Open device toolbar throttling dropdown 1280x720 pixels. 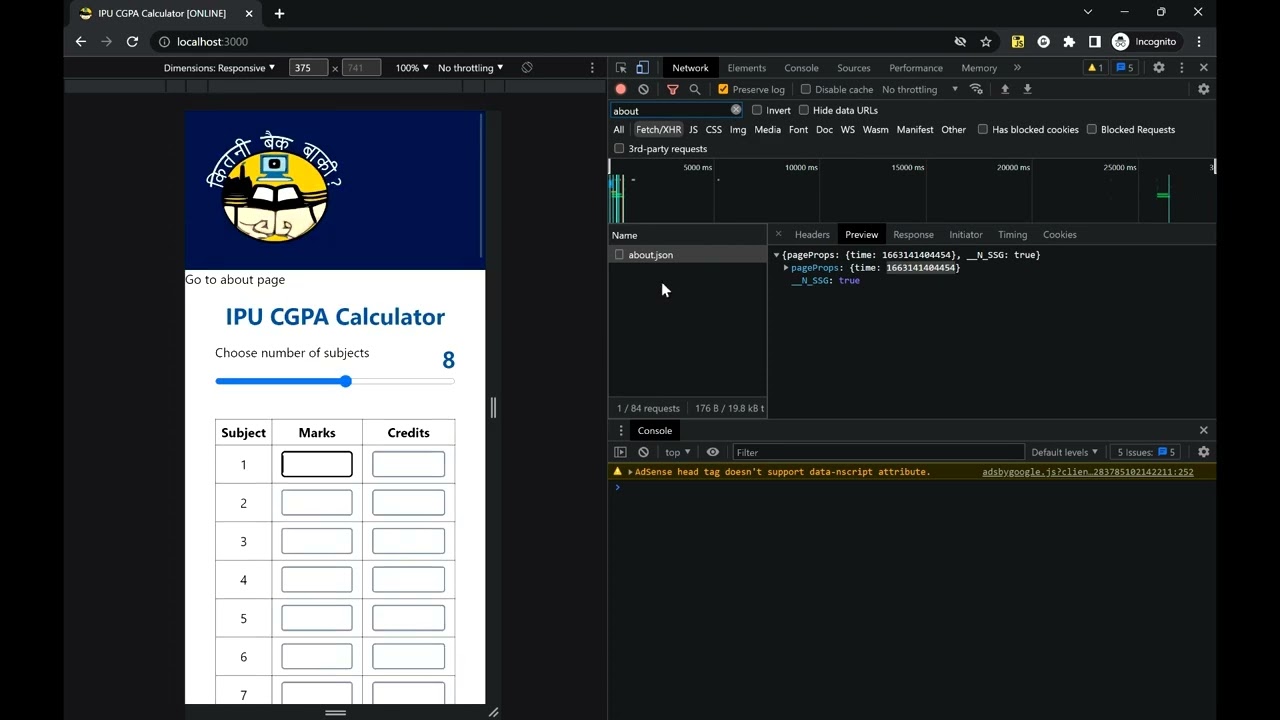click(x=470, y=68)
